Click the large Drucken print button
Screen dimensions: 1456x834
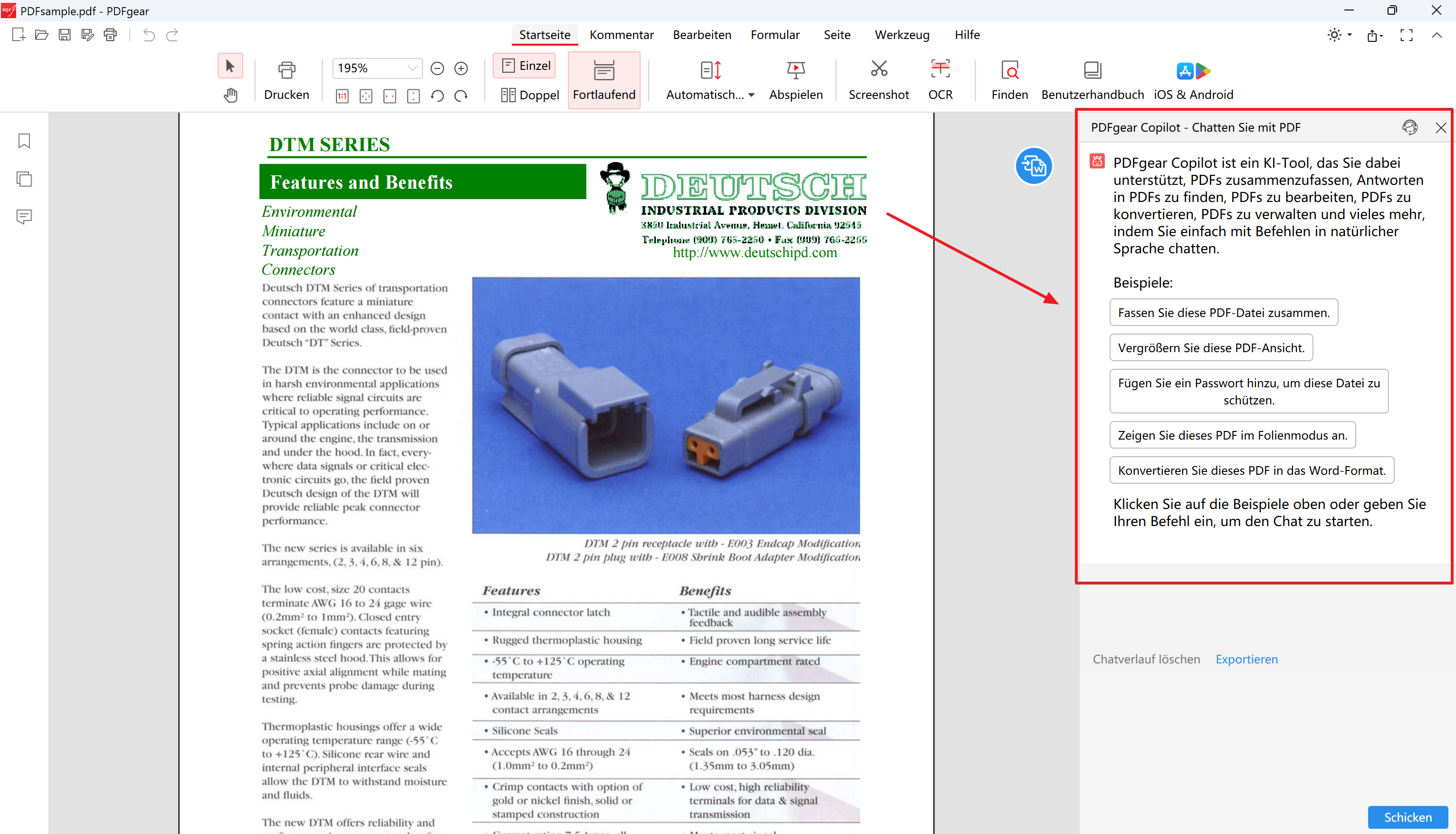coord(287,80)
